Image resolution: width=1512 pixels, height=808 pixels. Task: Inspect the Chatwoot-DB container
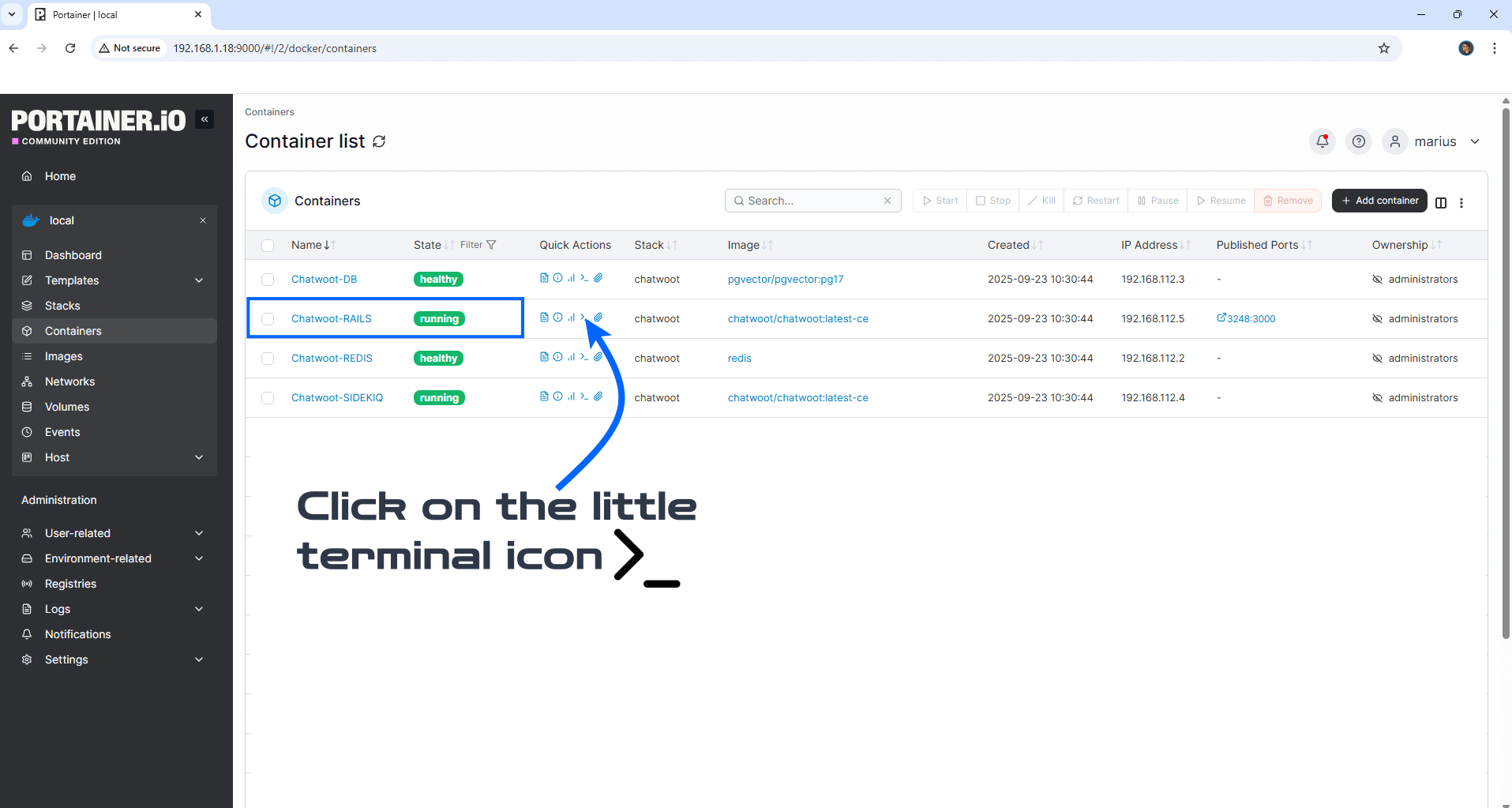click(557, 278)
